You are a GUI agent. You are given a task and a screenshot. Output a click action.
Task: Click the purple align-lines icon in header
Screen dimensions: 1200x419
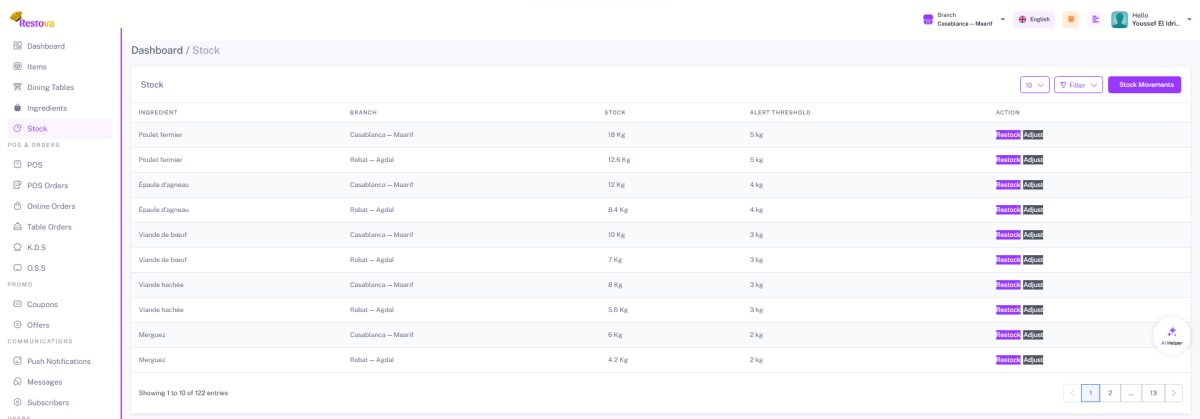(1096, 19)
